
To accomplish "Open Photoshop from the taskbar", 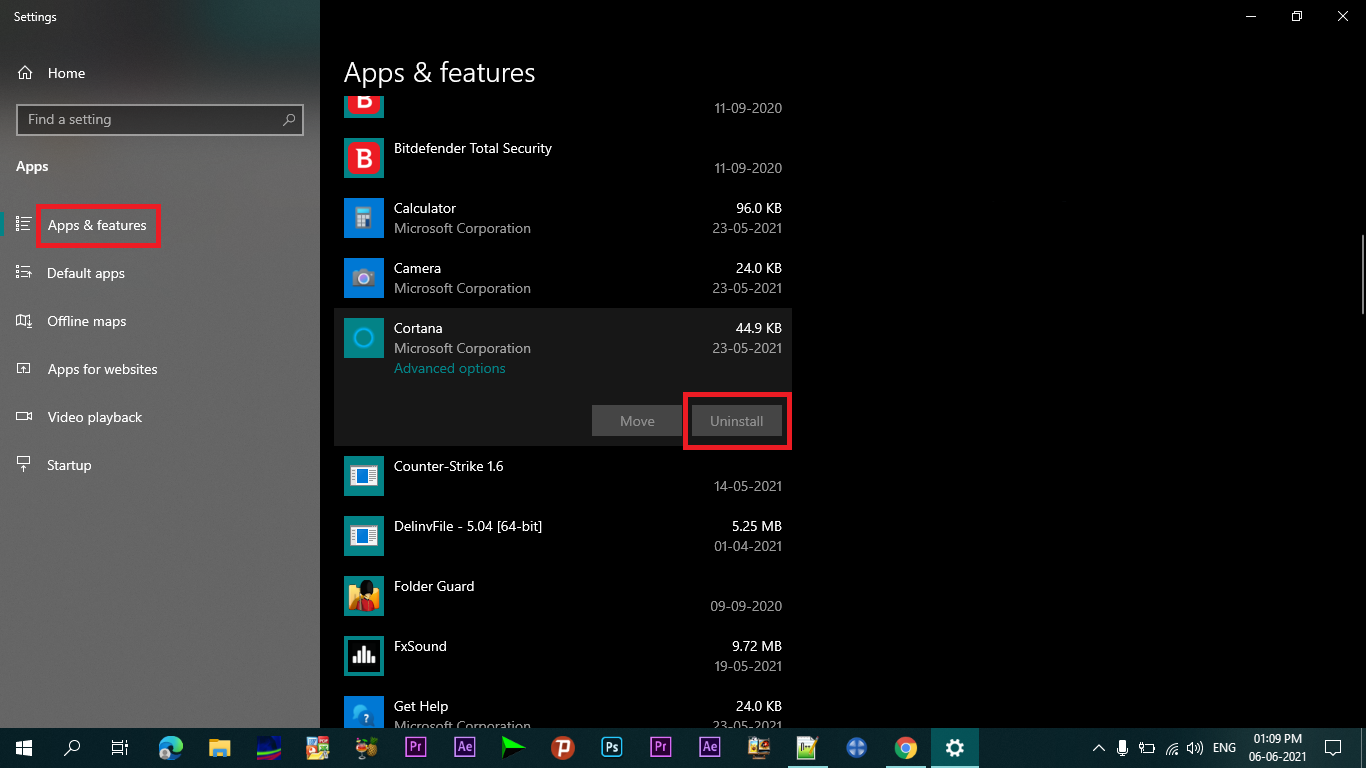I will click(612, 747).
